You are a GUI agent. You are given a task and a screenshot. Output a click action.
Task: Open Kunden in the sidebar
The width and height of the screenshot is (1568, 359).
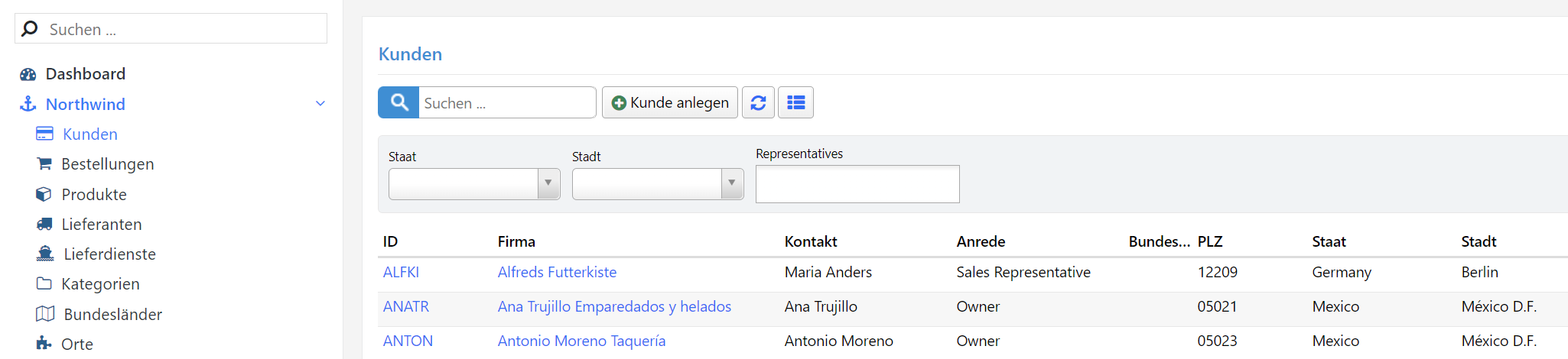pos(89,134)
